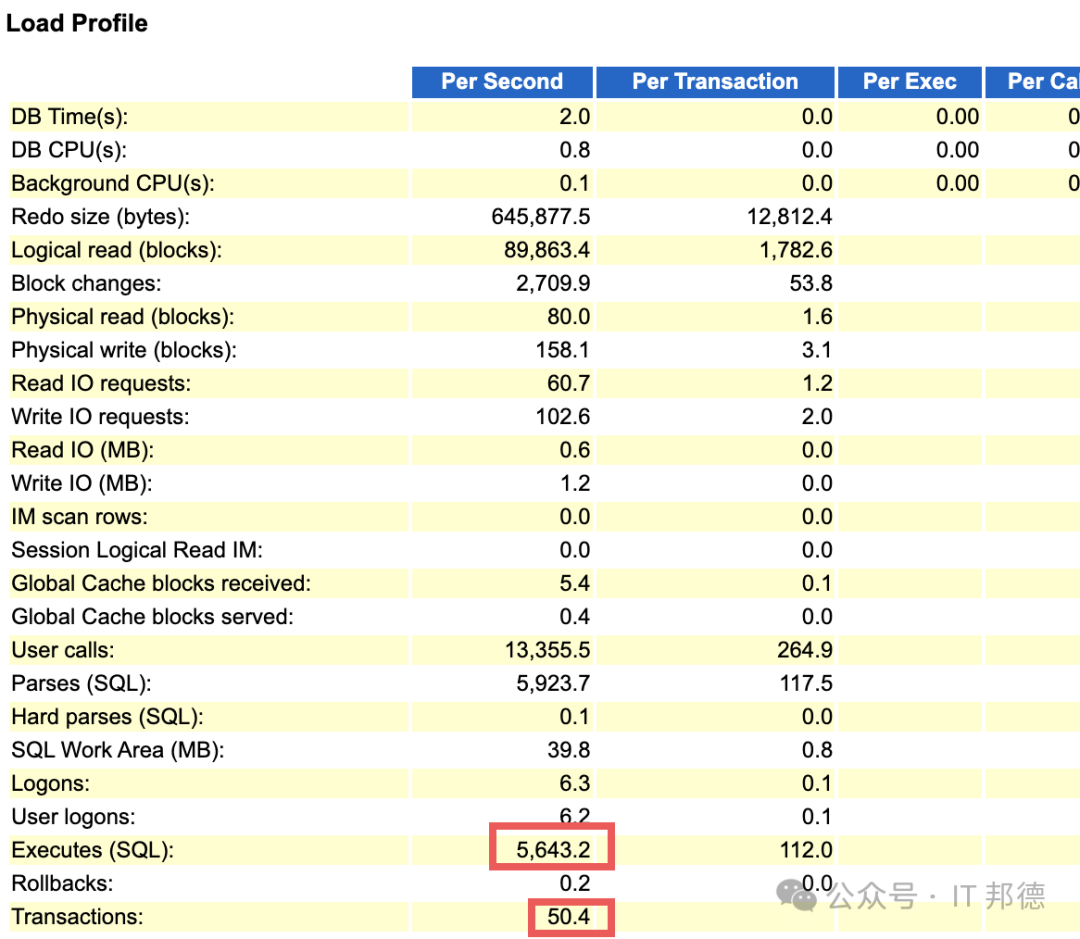Screen dimensions: 1080x939
Task: Click the "Physical write (blocks):" row label
Action: tap(124, 351)
